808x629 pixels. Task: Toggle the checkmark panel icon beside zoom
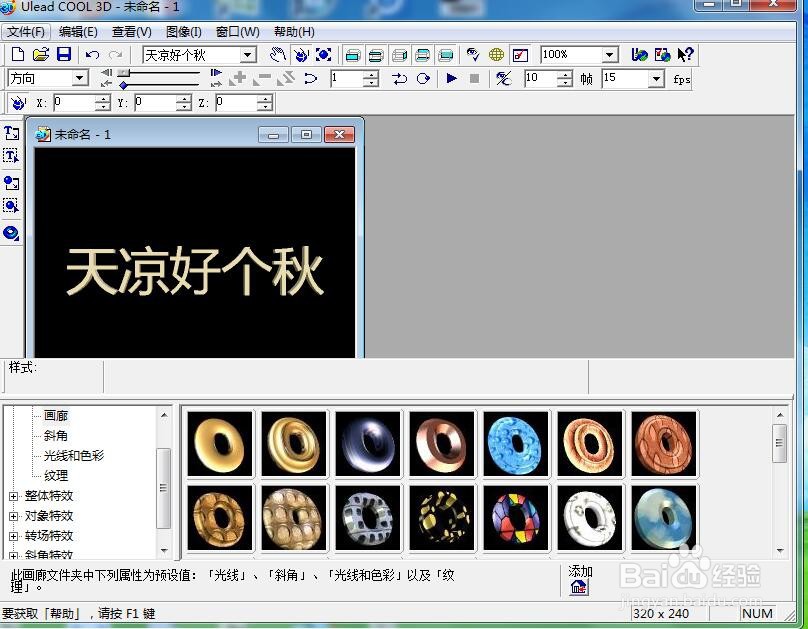tap(520, 55)
